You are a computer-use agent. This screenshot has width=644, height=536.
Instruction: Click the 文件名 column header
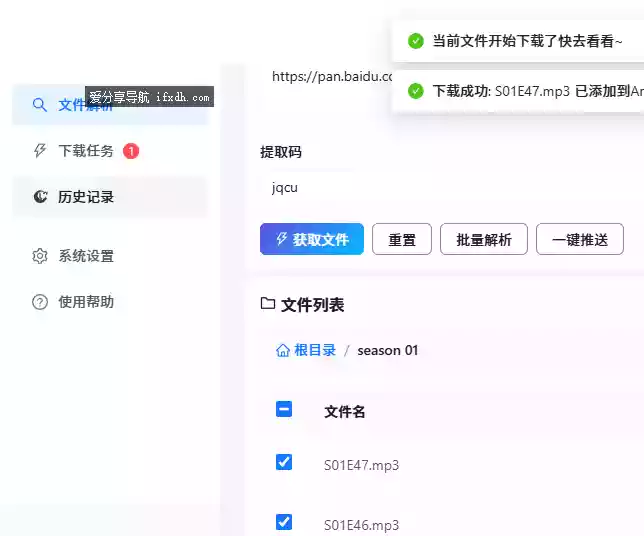(x=345, y=412)
